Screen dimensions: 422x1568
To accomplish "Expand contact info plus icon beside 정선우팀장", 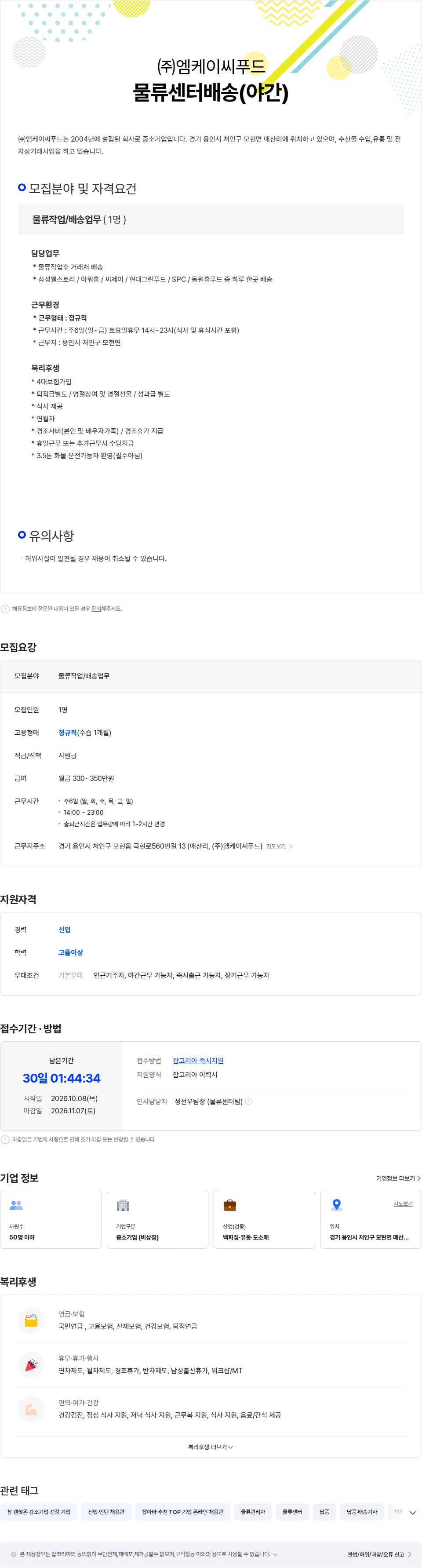I will [248, 1101].
